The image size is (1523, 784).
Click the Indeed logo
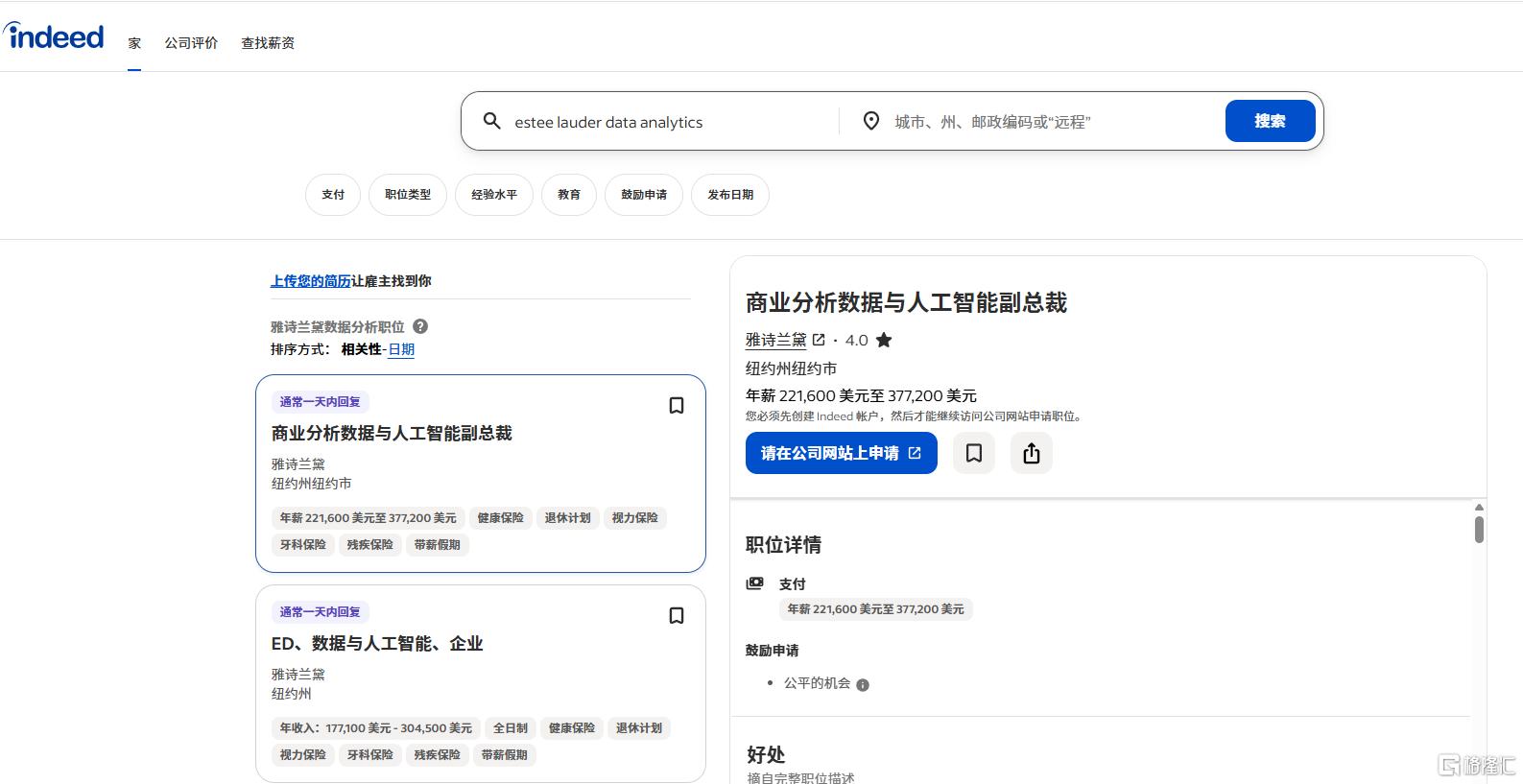click(55, 36)
